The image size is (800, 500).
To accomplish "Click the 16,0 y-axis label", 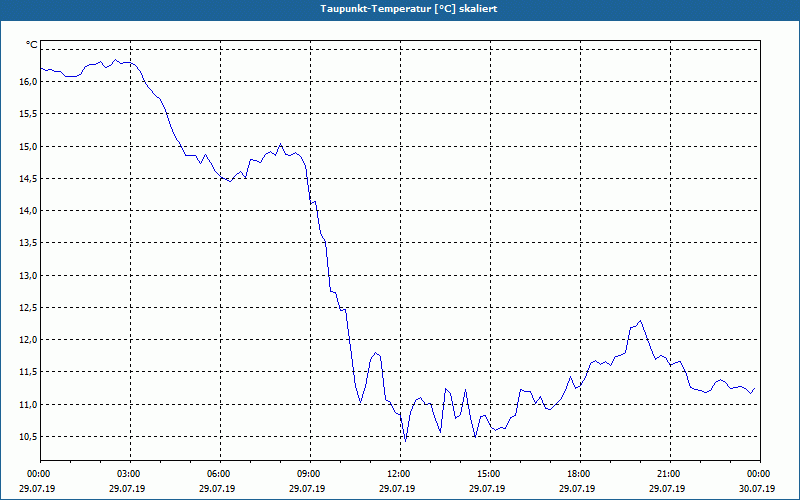I will tap(29, 82).
